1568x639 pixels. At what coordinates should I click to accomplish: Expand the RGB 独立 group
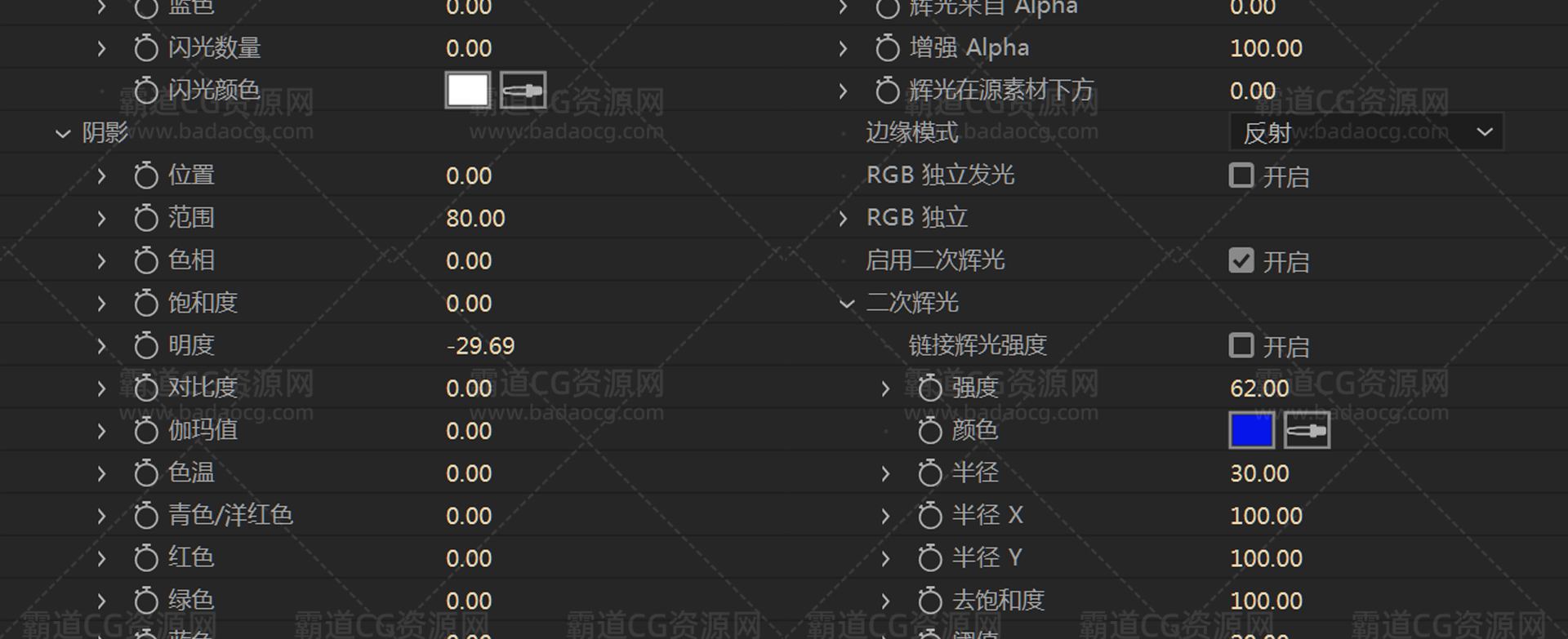[x=844, y=218]
